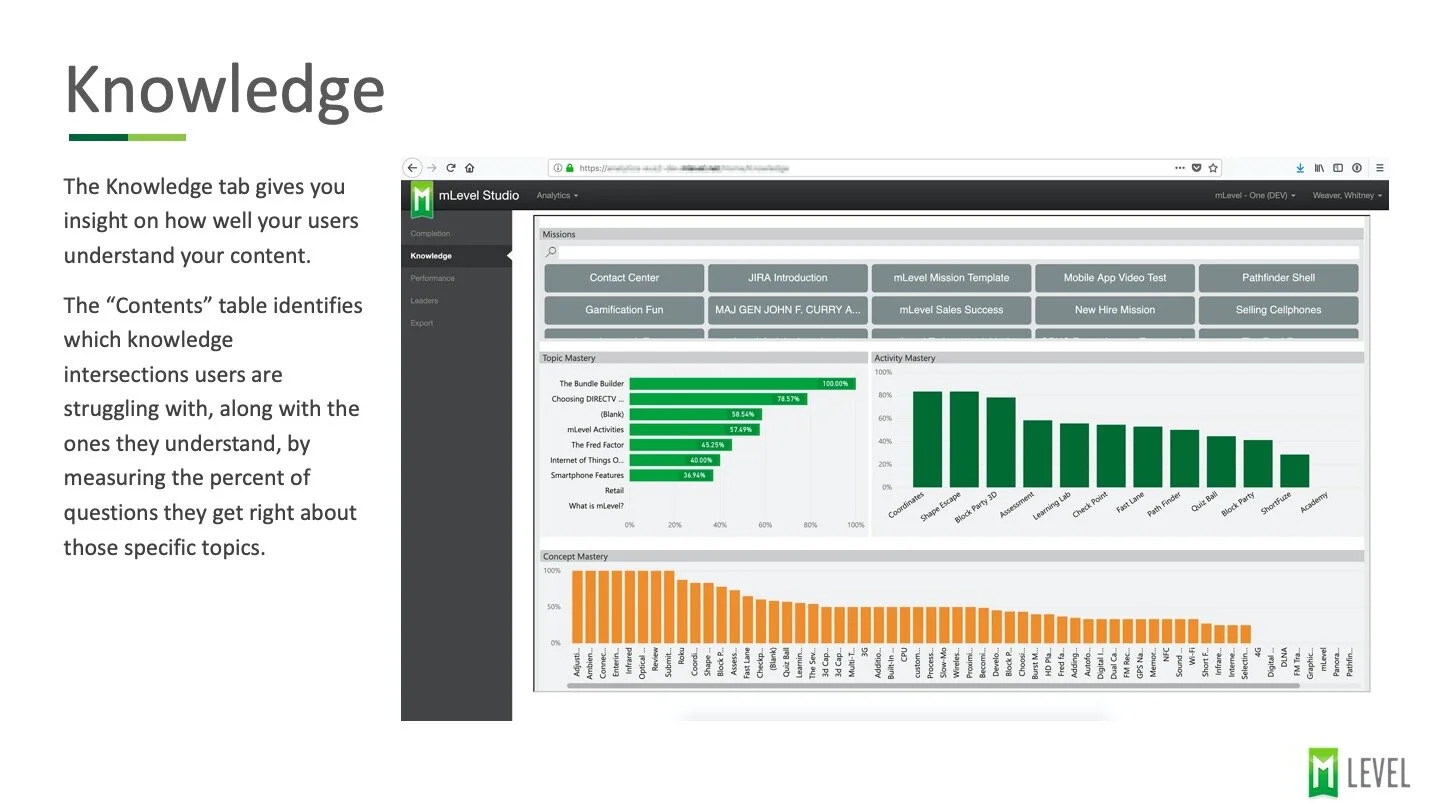Open the Analytics dropdown menu

(557, 196)
